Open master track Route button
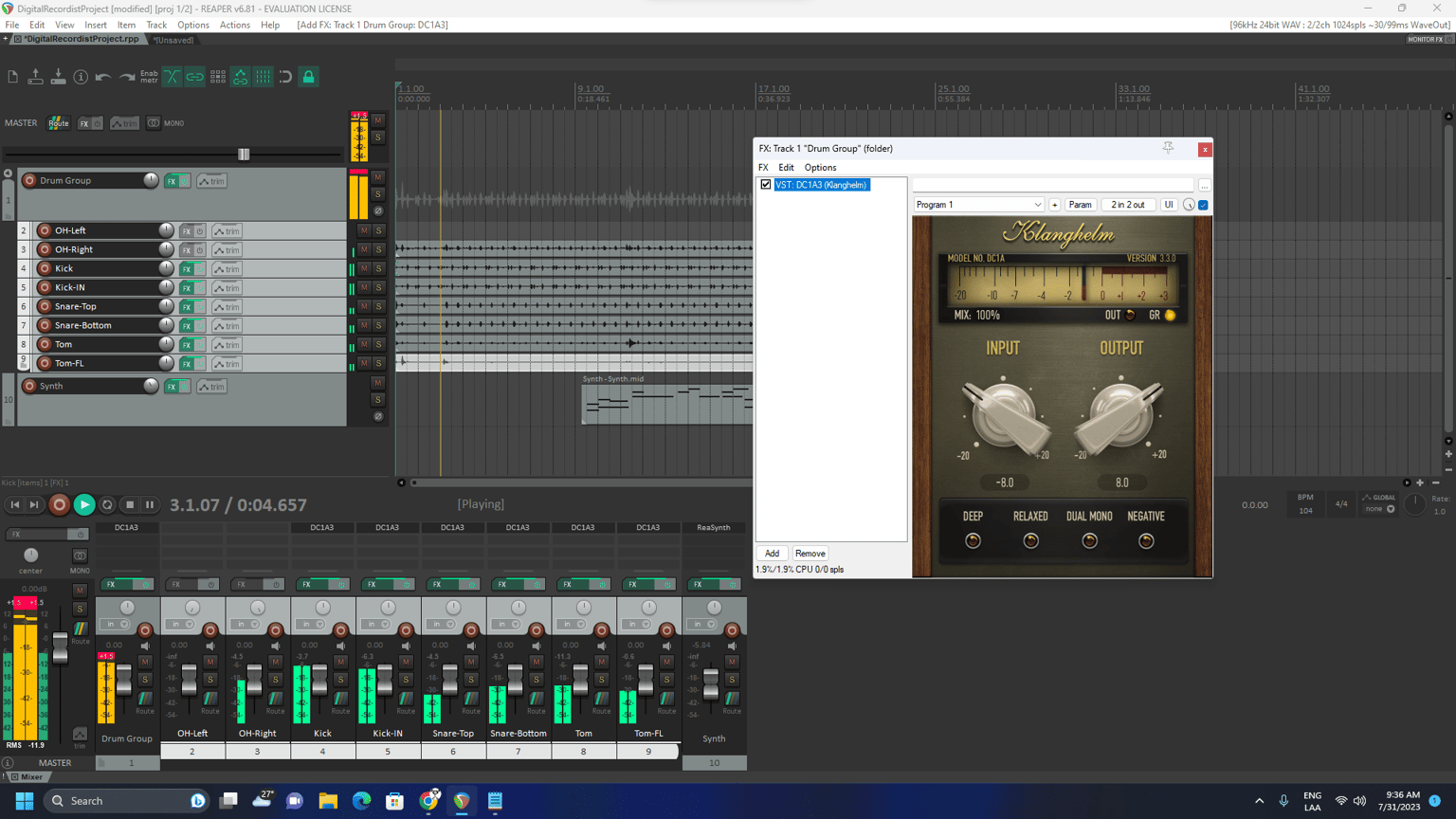This screenshot has height=819, width=1456. tap(59, 123)
